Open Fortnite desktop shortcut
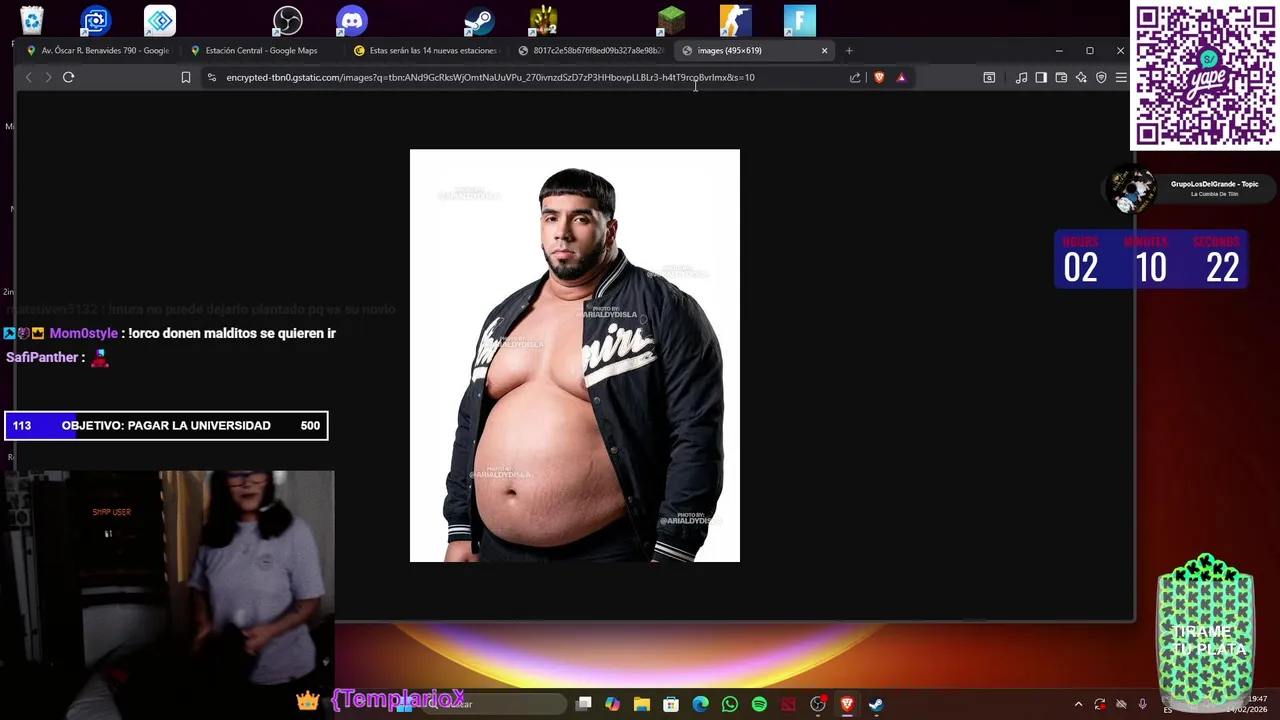 pyautogui.click(x=799, y=20)
